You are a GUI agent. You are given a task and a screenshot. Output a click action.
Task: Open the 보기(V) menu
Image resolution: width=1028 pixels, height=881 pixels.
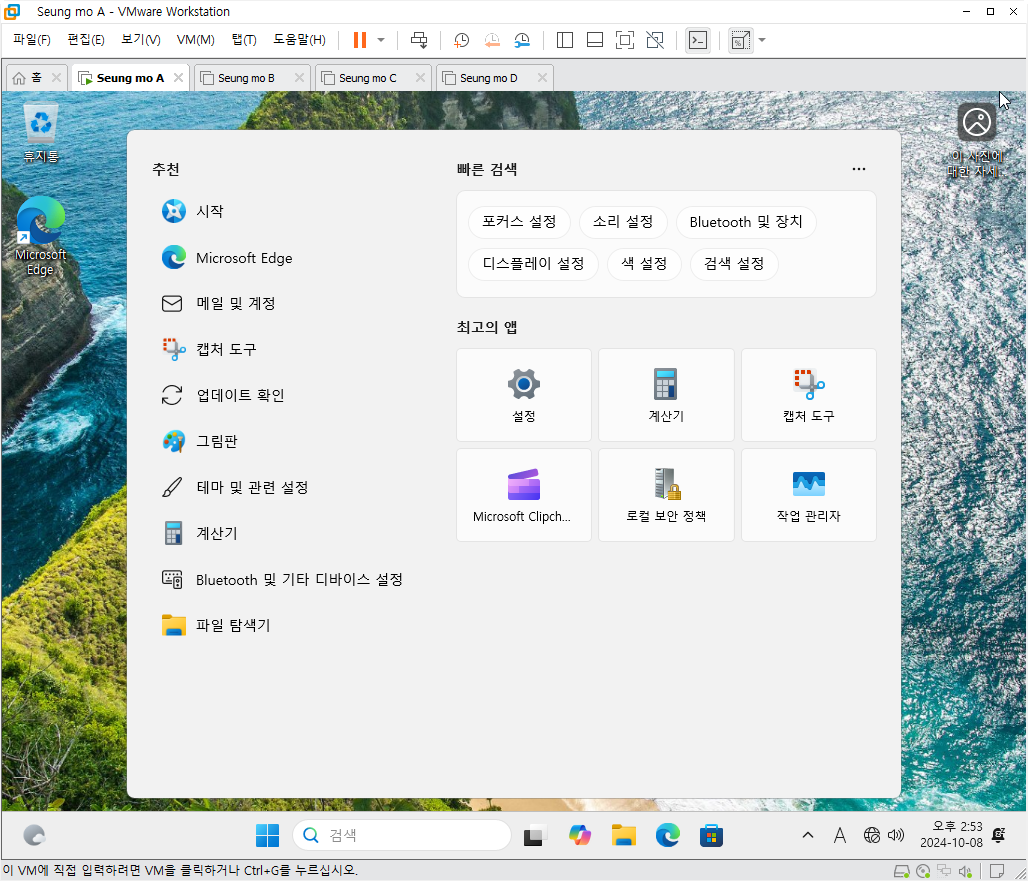tap(140, 40)
